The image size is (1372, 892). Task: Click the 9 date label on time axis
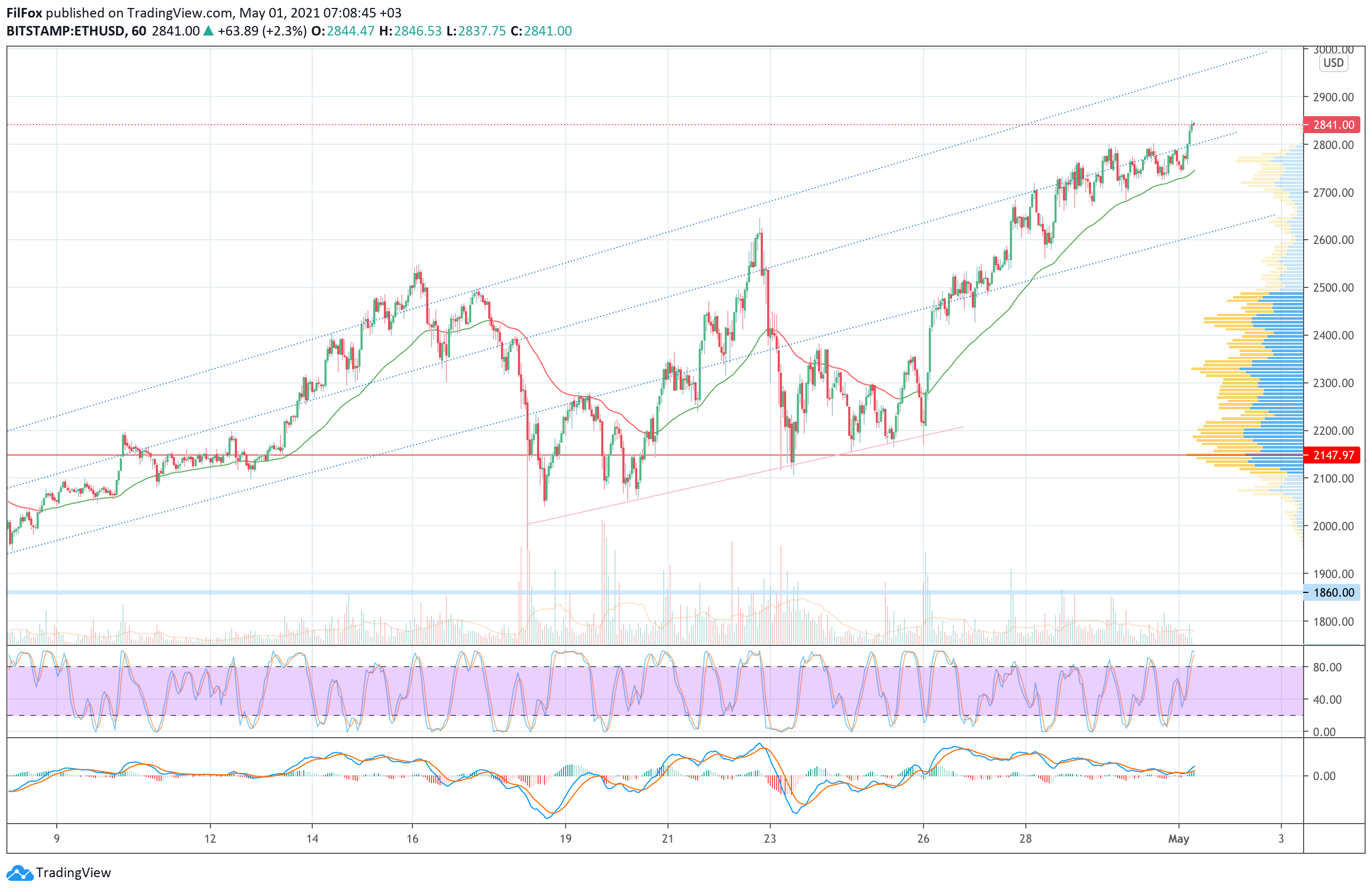pos(57,839)
